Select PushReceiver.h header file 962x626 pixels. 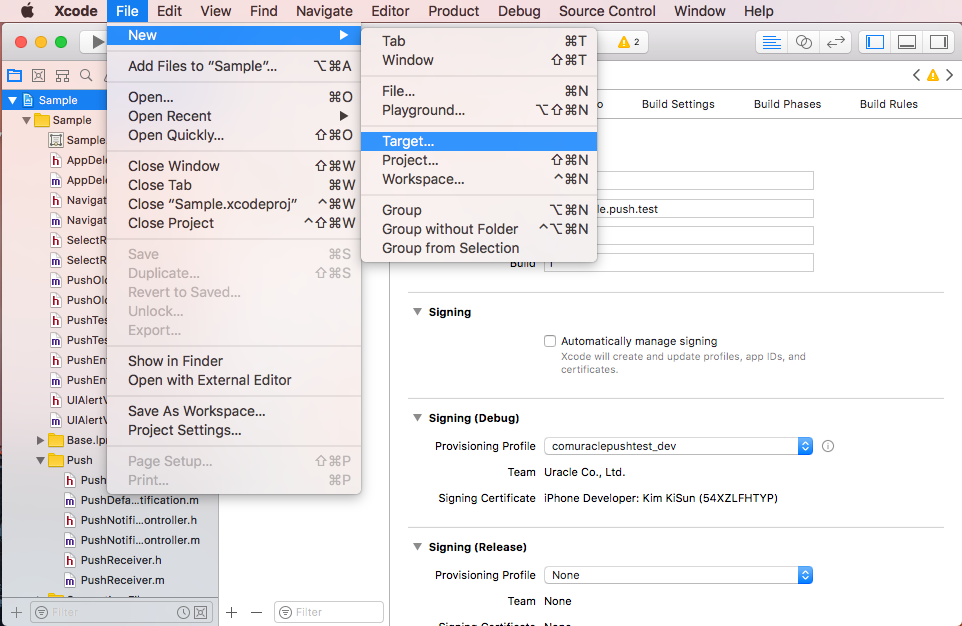[x=121, y=560]
